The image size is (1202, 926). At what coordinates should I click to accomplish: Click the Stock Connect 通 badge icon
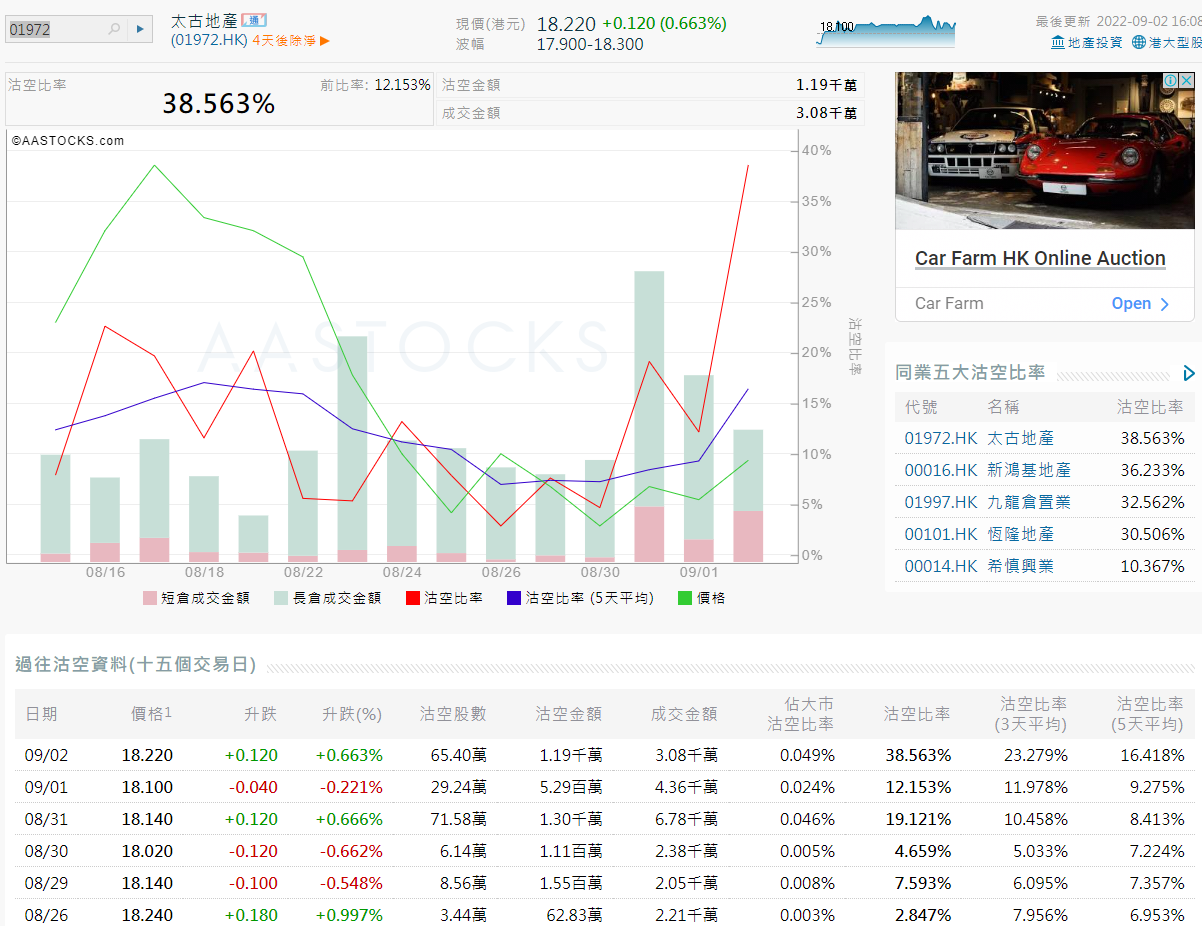[254, 20]
